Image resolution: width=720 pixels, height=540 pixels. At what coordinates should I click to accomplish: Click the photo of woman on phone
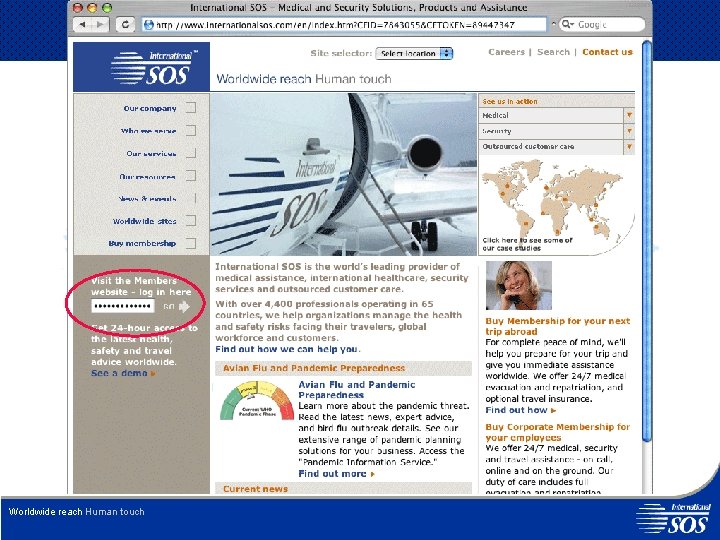519,285
